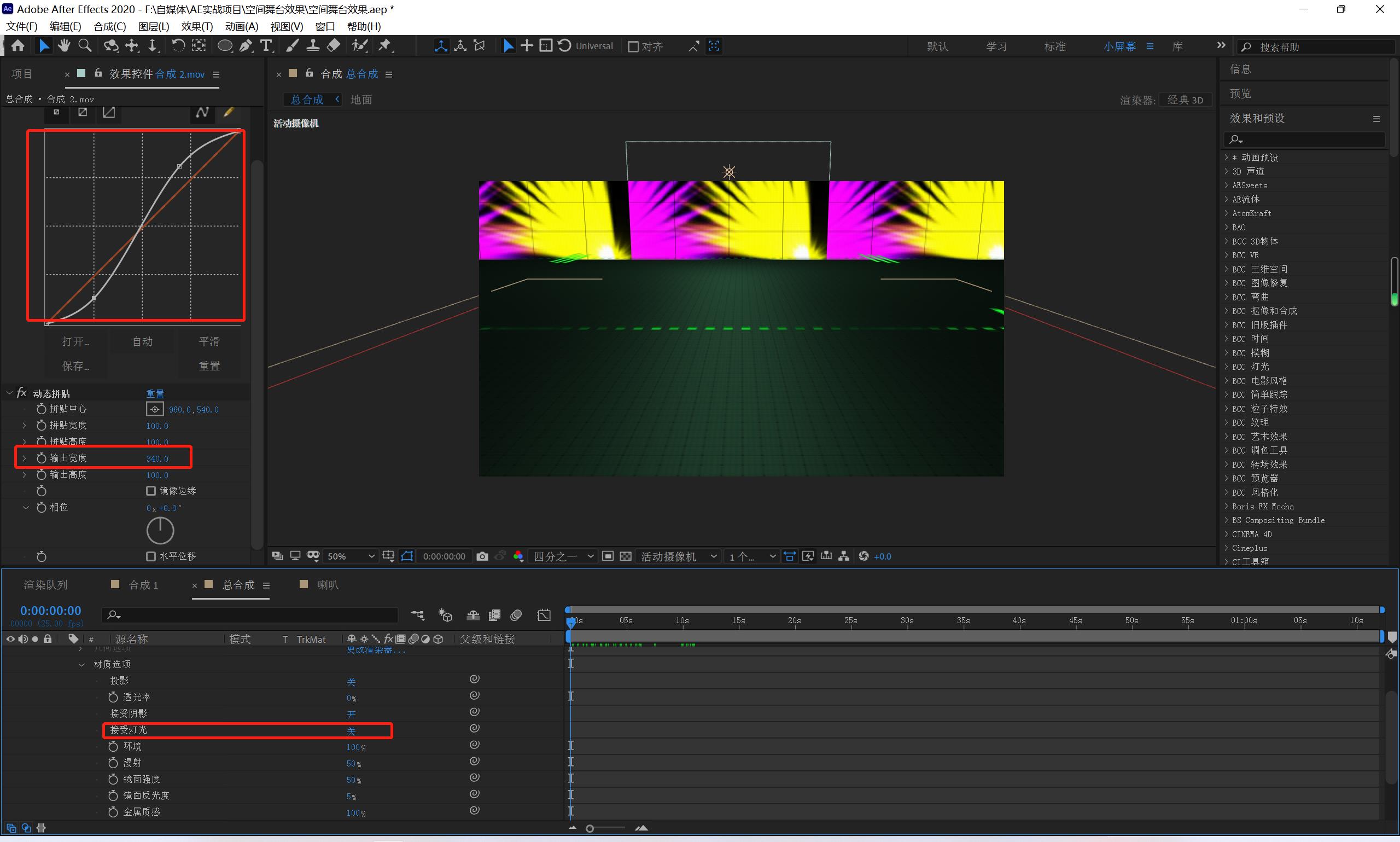Open the 活动摄像机 view dropdown
The height and width of the screenshot is (842, 1400).
point(678,556)
